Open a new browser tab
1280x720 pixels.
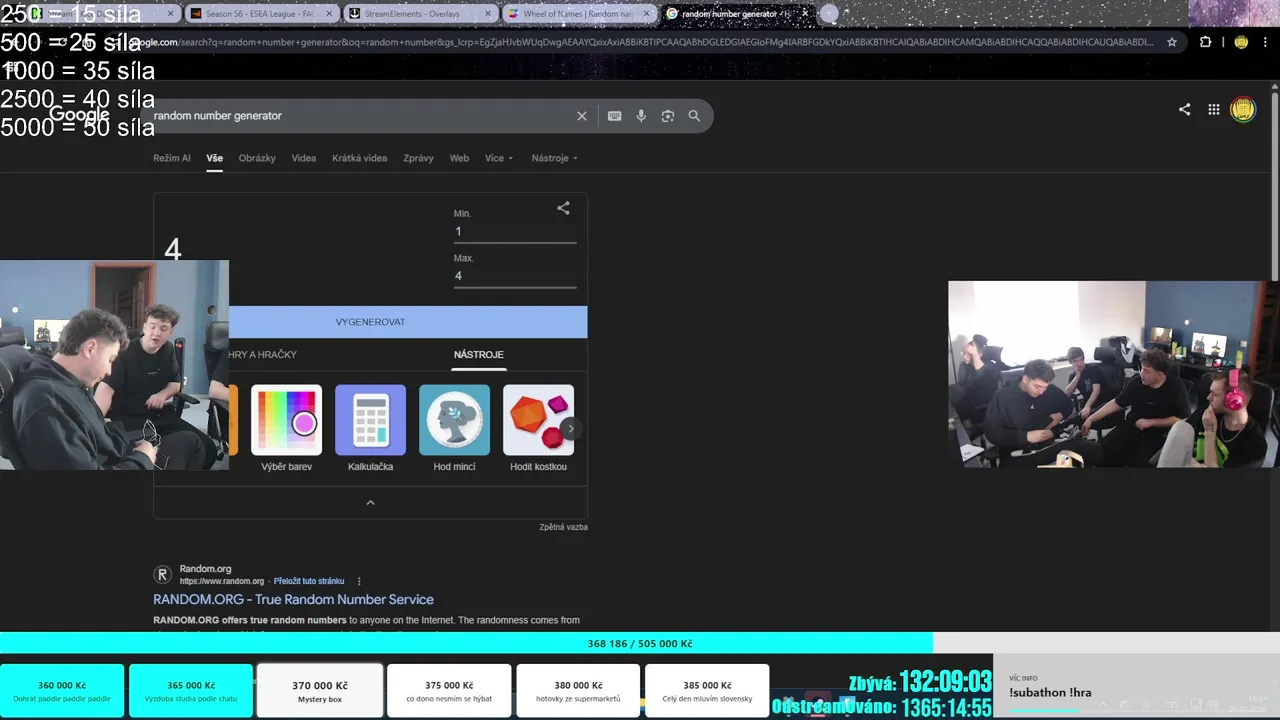(x=829, y=14)
